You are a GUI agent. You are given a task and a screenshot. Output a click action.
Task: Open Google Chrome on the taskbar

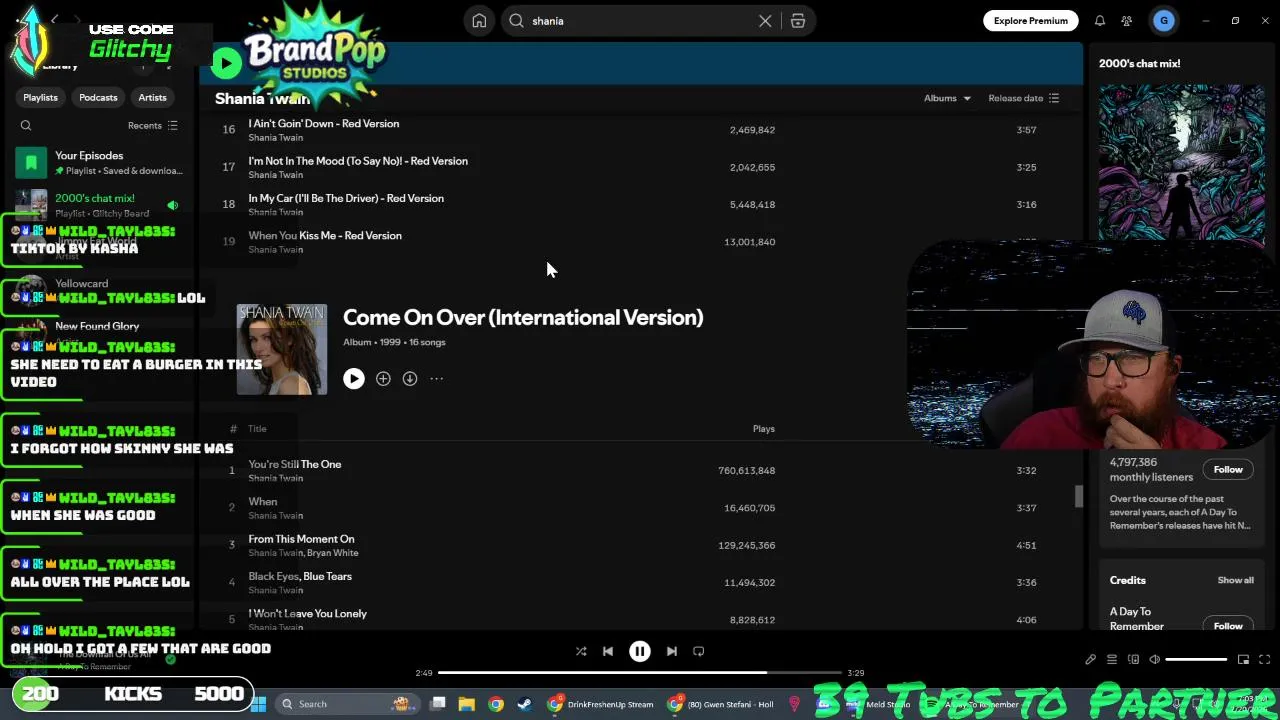tap(495, 704)
